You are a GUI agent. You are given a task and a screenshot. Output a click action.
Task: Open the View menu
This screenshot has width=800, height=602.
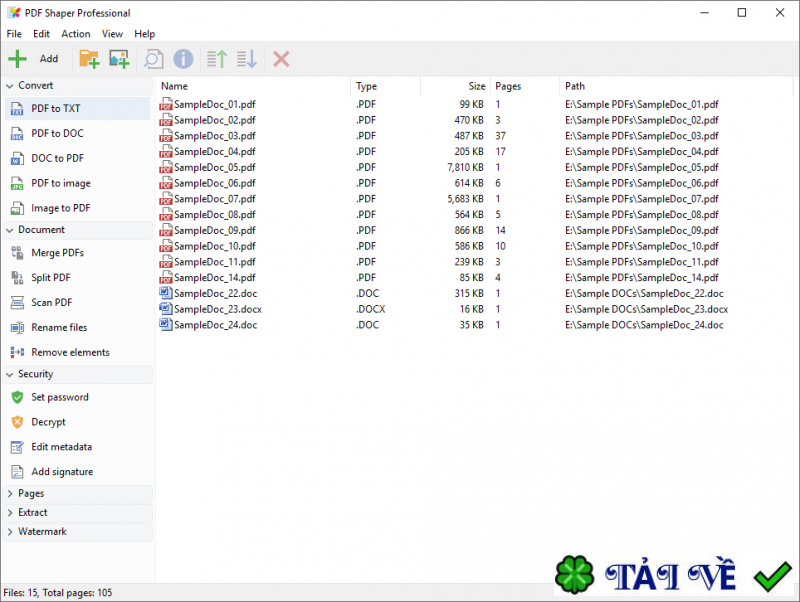(112, 33)
